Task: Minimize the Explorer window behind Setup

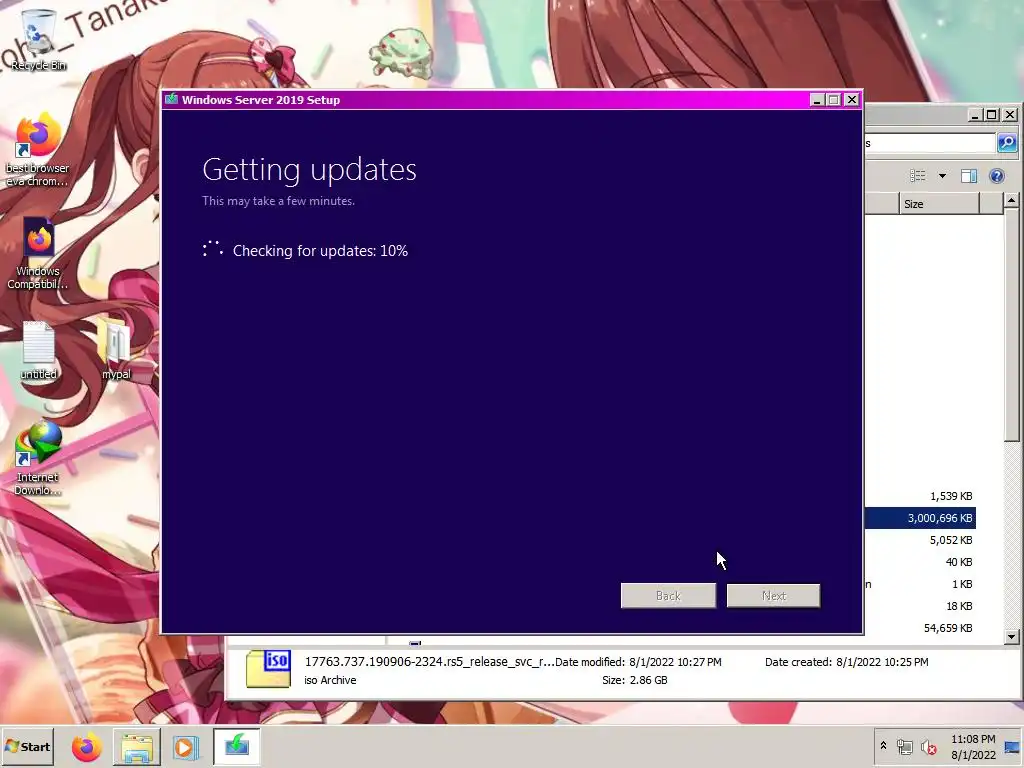Action: point(974,115)
